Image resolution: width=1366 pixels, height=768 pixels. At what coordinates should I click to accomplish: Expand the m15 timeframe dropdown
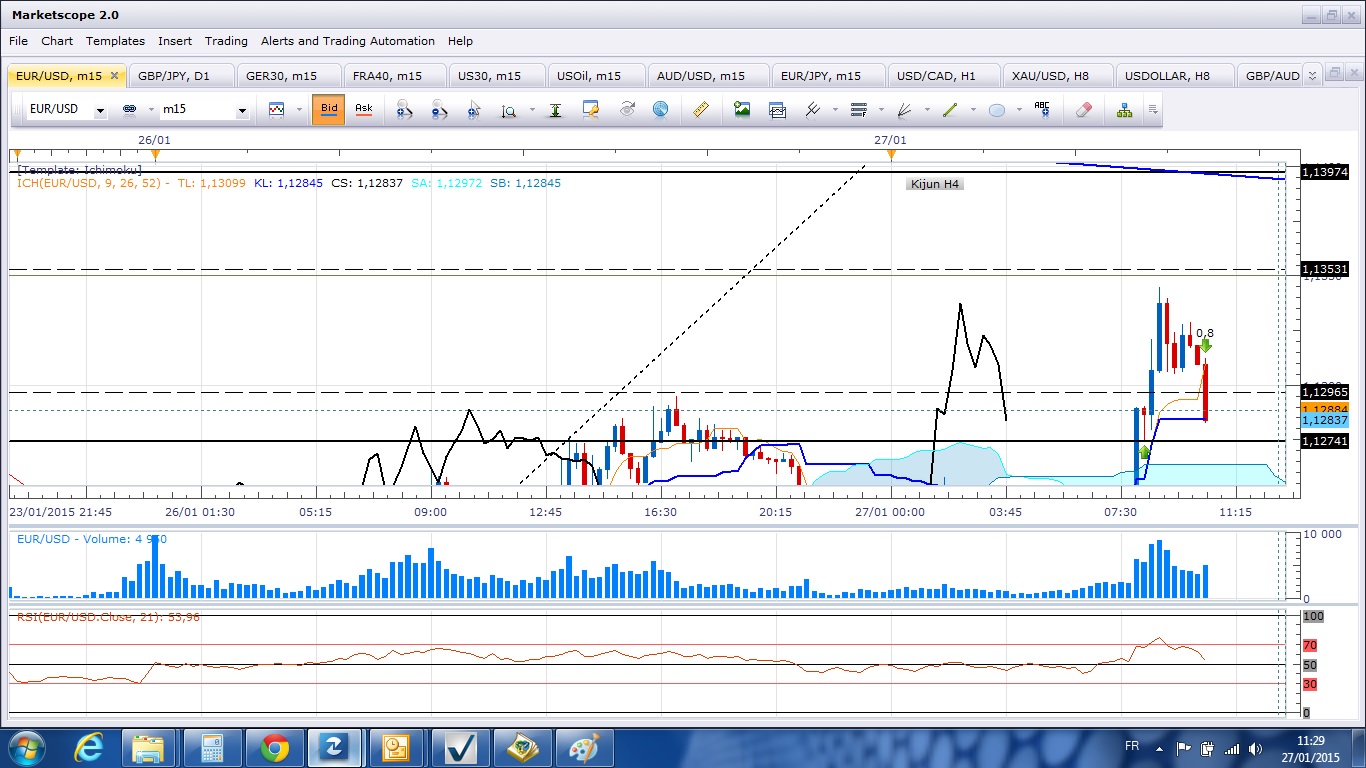coord(241,111)
